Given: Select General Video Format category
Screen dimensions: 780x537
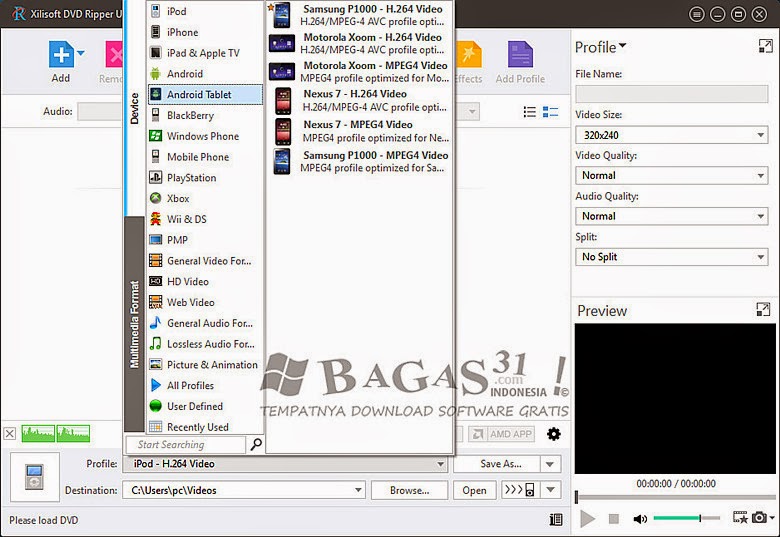Looking at the screenshot, I should click(205, 261).
